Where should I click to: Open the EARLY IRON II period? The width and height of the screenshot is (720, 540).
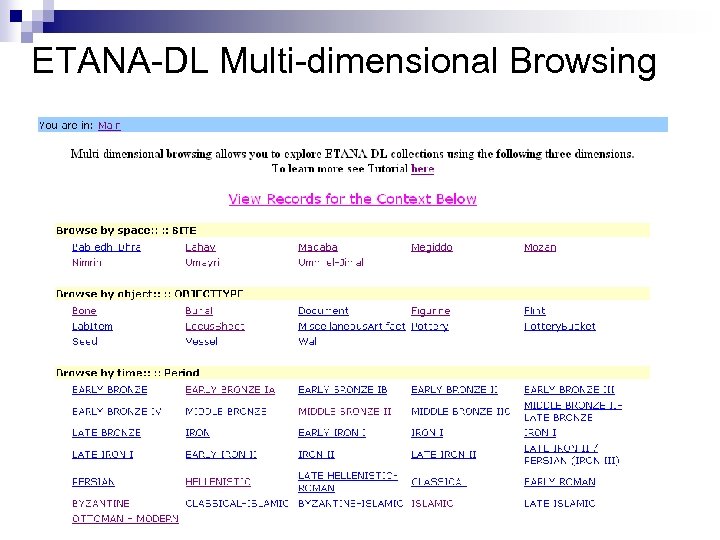[221, 455]
